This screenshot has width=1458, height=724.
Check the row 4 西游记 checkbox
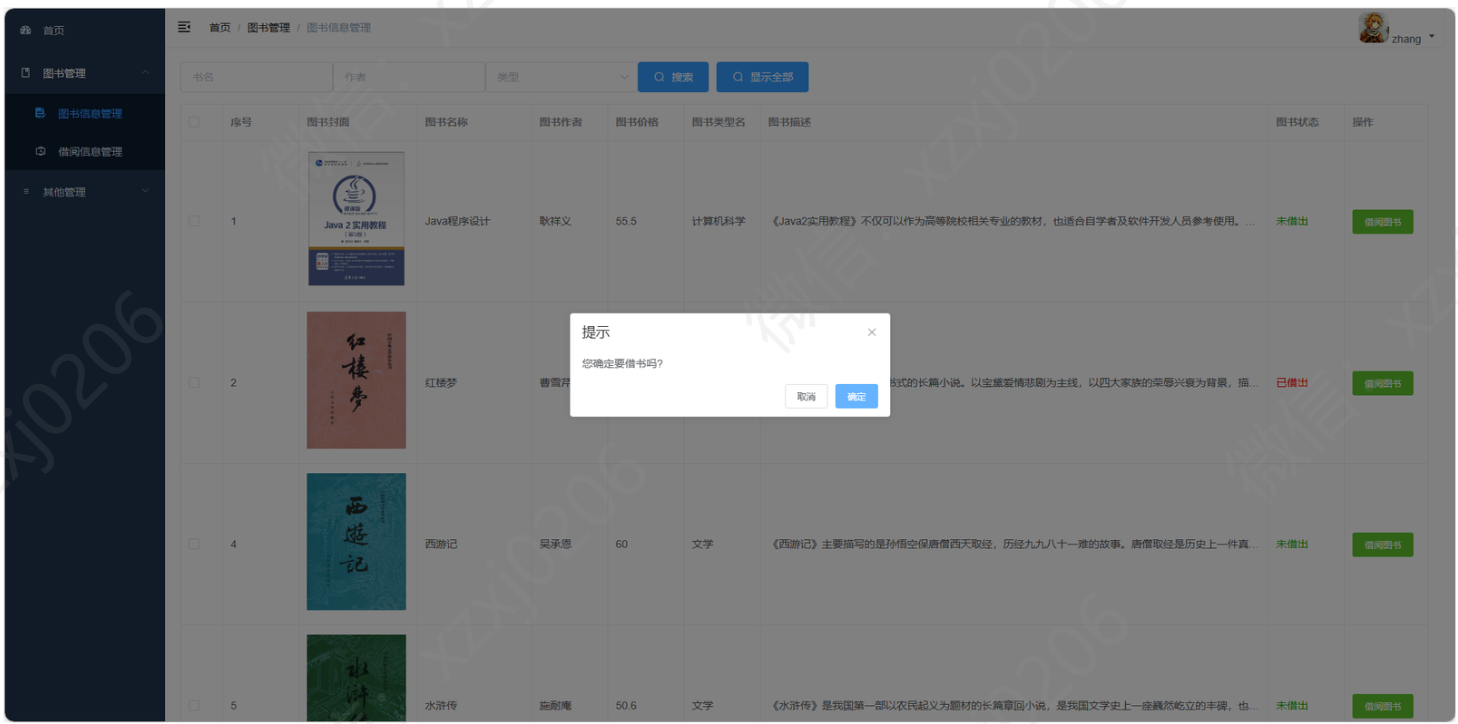(x=194, y=544)
